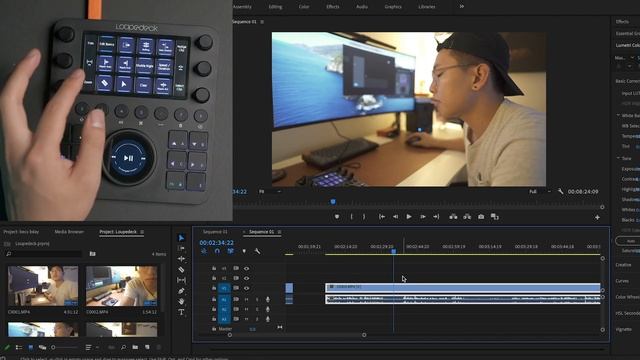
Task: Click the Lift button
Action: pyautogui.click(x=453, y=217)
